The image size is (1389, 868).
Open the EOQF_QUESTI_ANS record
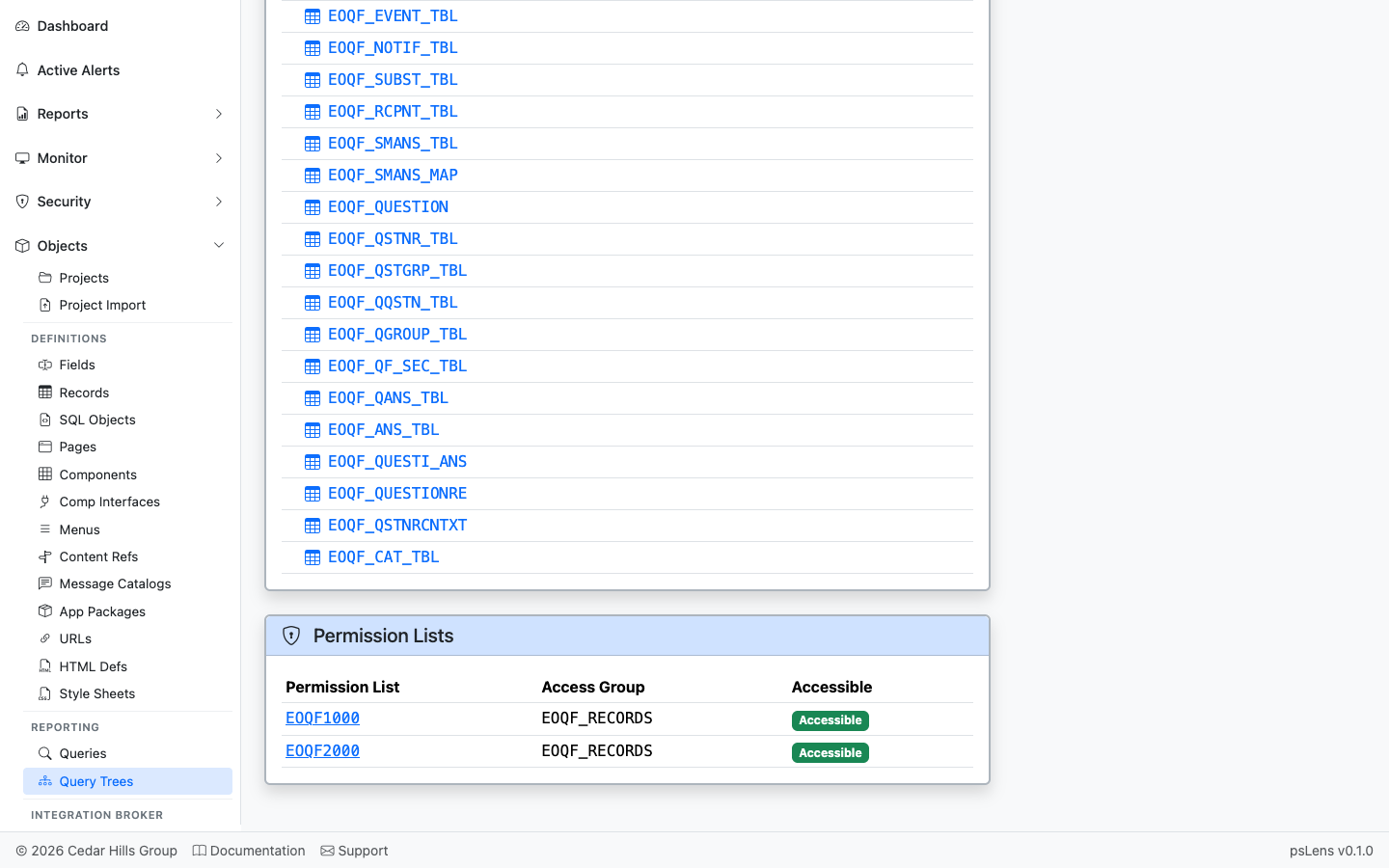click(x=397, y=461)
